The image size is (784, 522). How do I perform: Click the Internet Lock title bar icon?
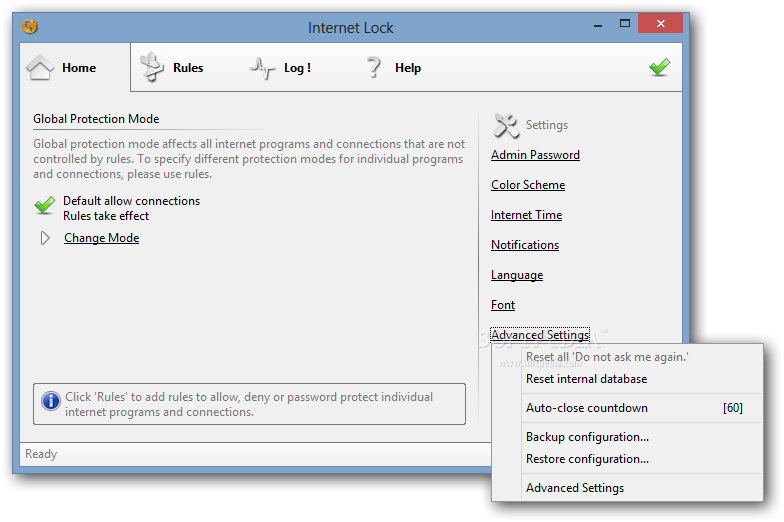(30, 26)
